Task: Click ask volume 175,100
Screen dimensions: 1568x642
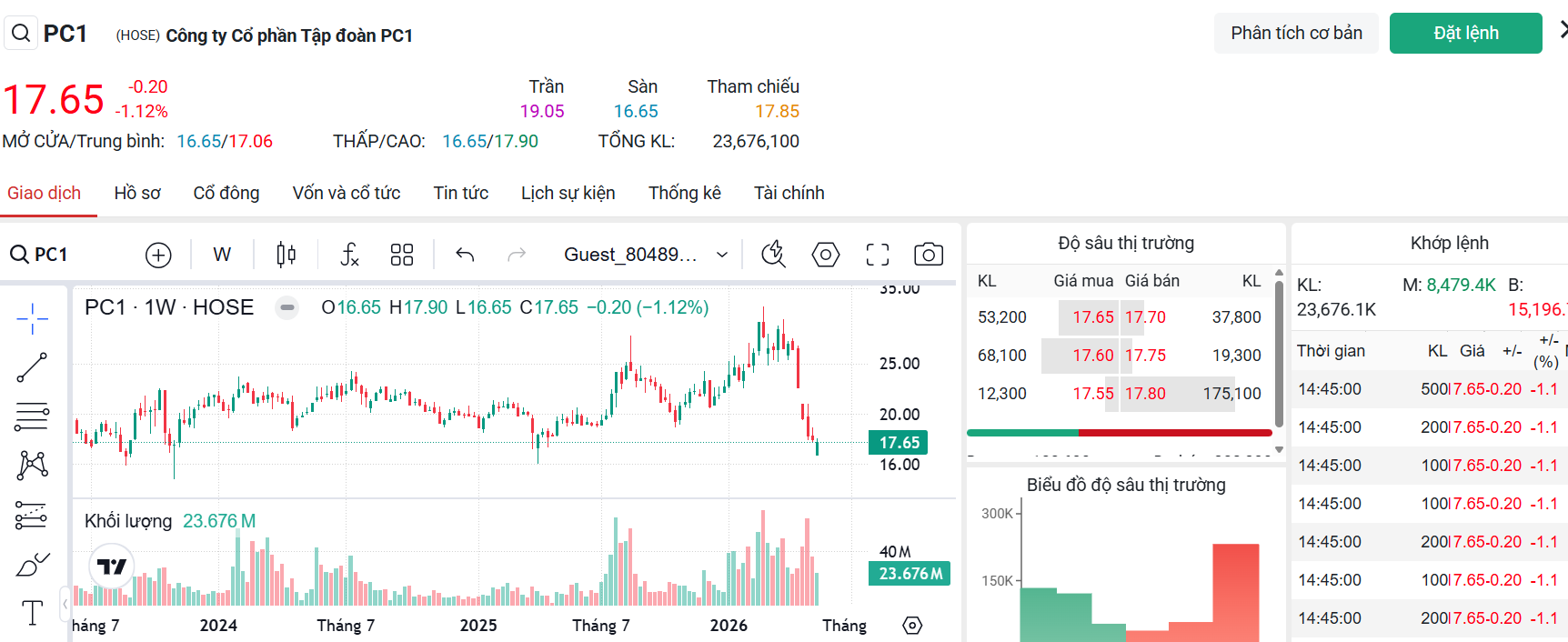Action: coord(1232,394)
